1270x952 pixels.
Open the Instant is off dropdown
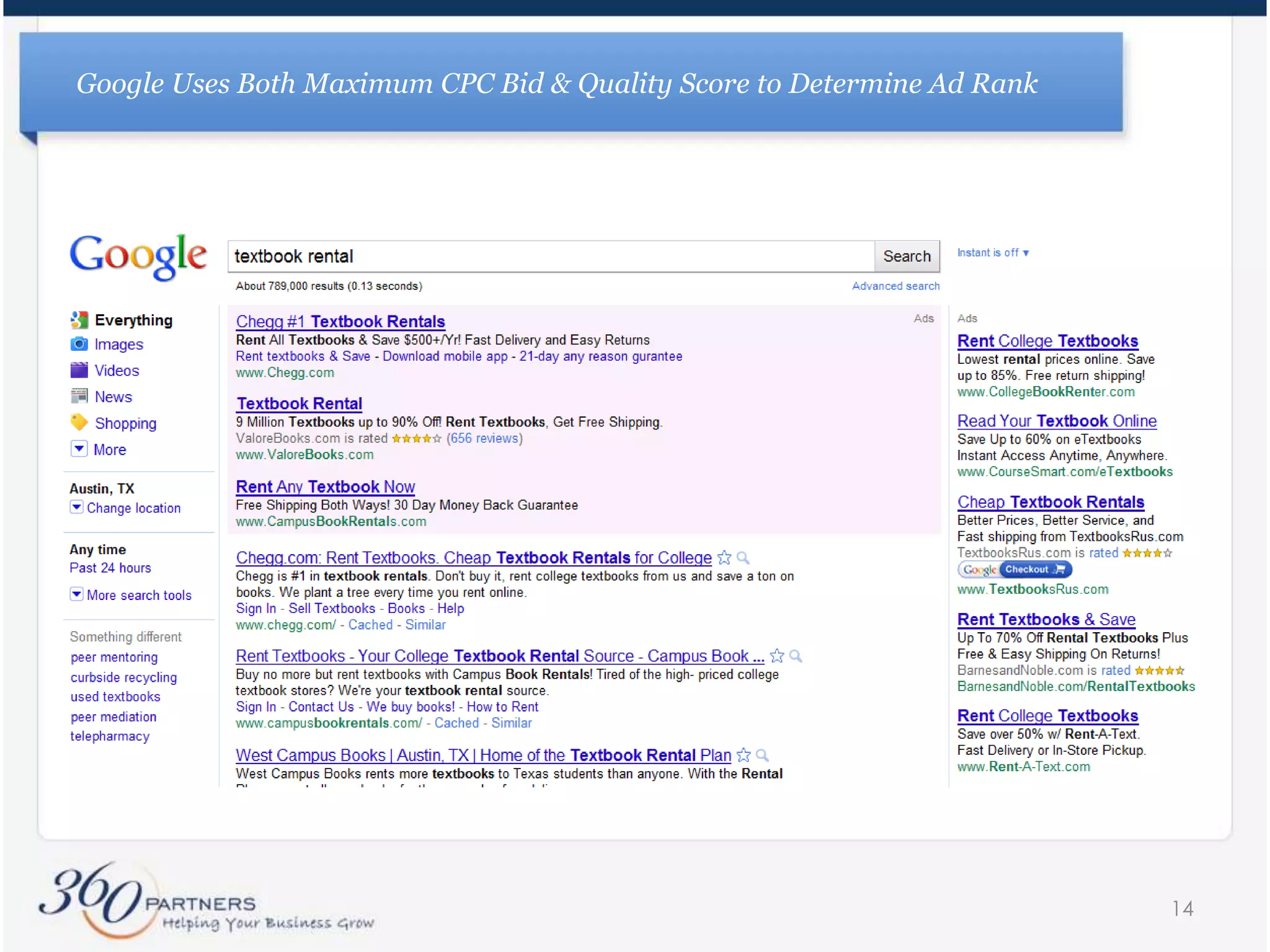click(993, 253)
